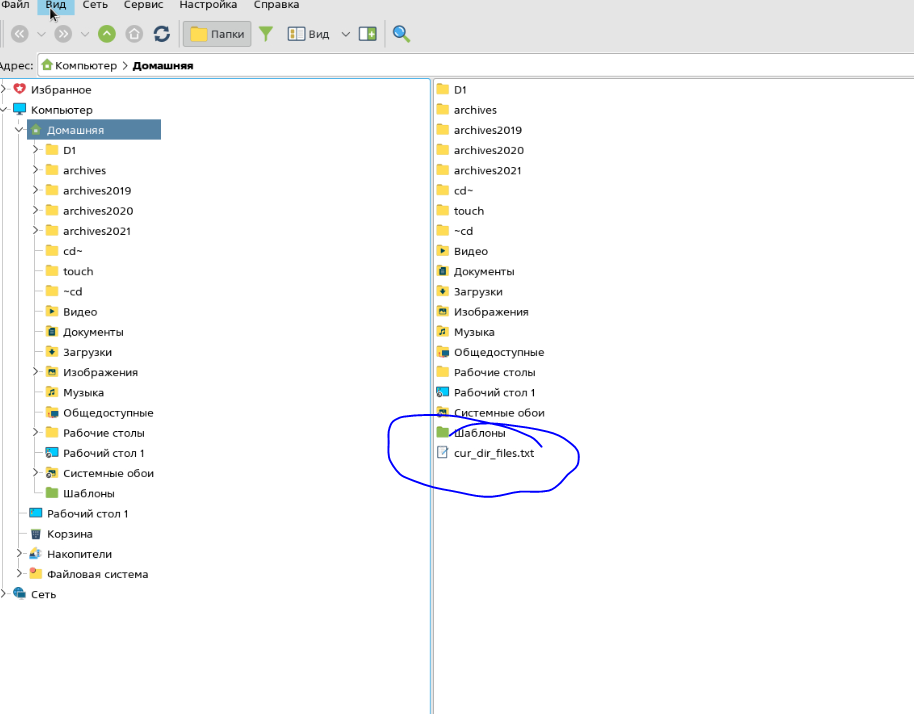Expand archives folder node in tree
914x714 pixels.
coord(36,170)
